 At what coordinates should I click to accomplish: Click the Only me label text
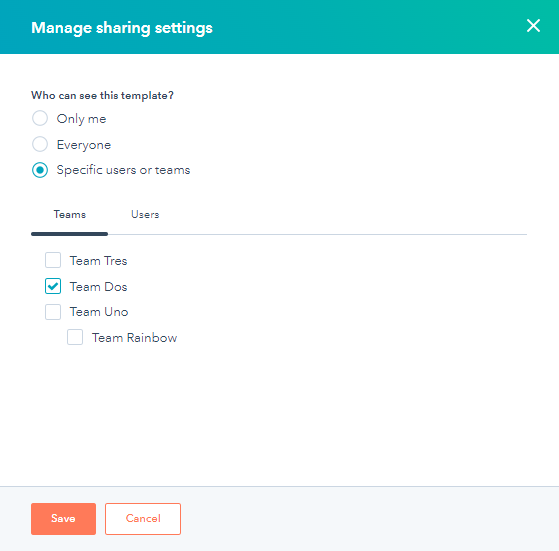point(82,119)
